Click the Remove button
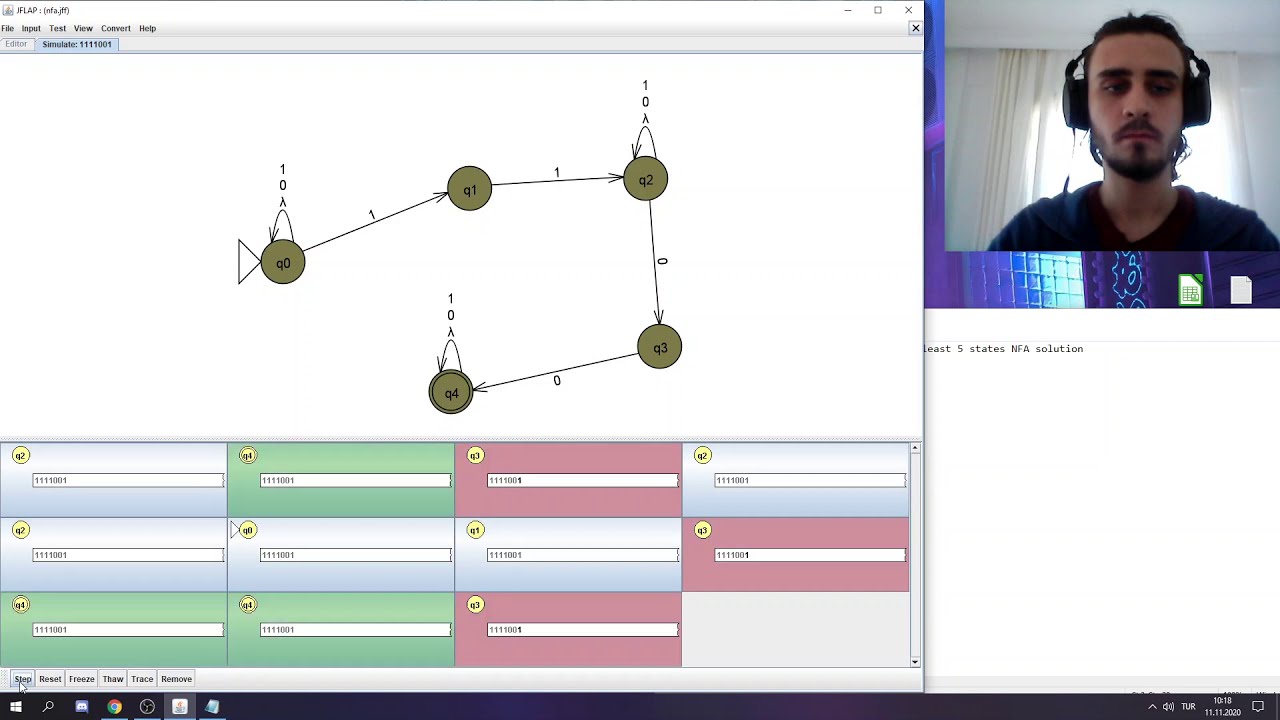This screenshot has height=720, width=1280. [176, 679]
